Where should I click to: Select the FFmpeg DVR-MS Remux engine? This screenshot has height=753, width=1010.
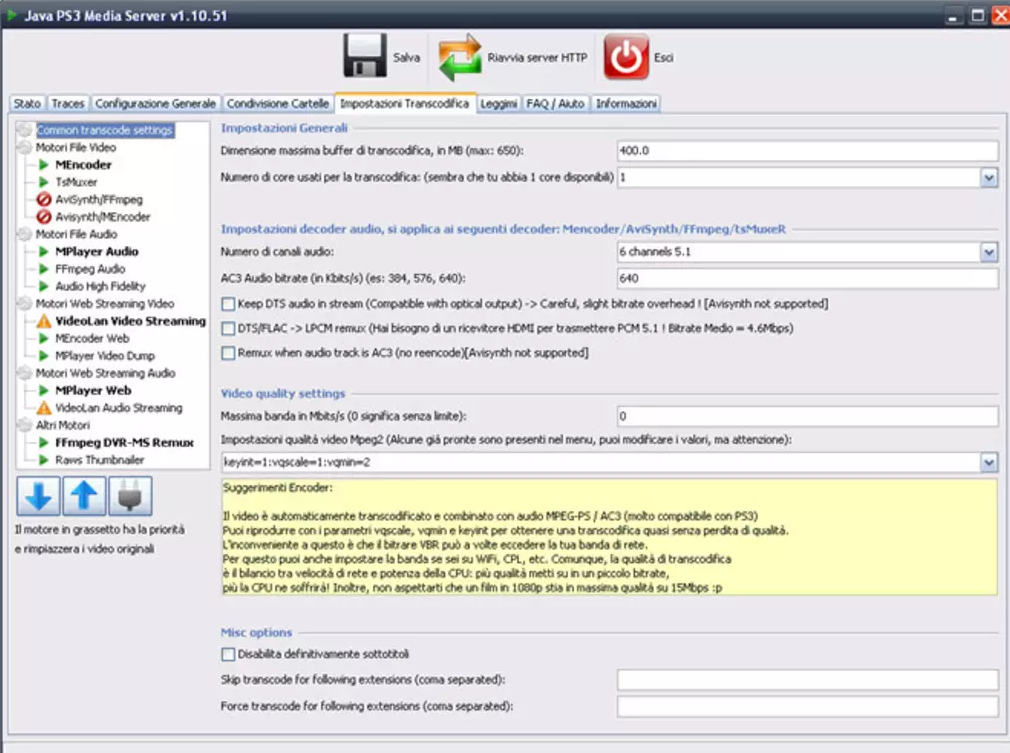point(103,441)
